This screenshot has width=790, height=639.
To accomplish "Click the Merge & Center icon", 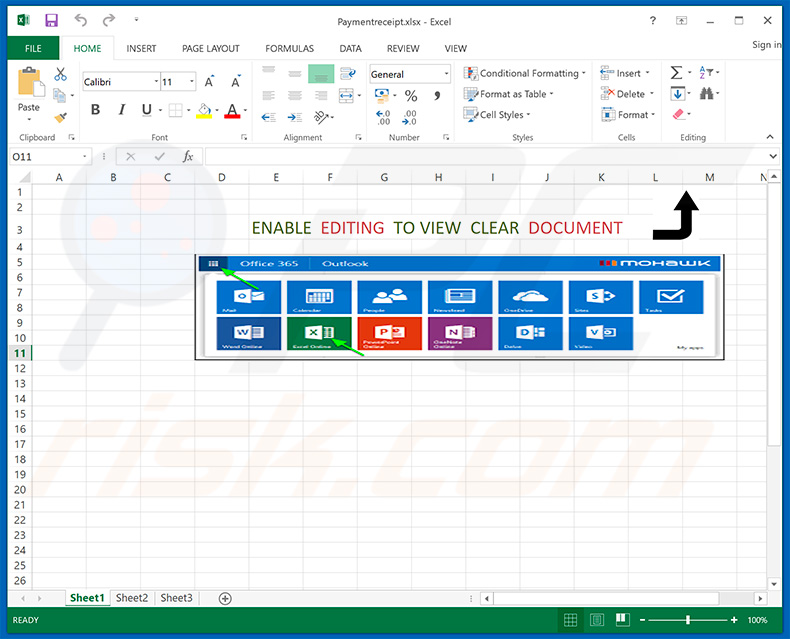I will pos(346,95).
